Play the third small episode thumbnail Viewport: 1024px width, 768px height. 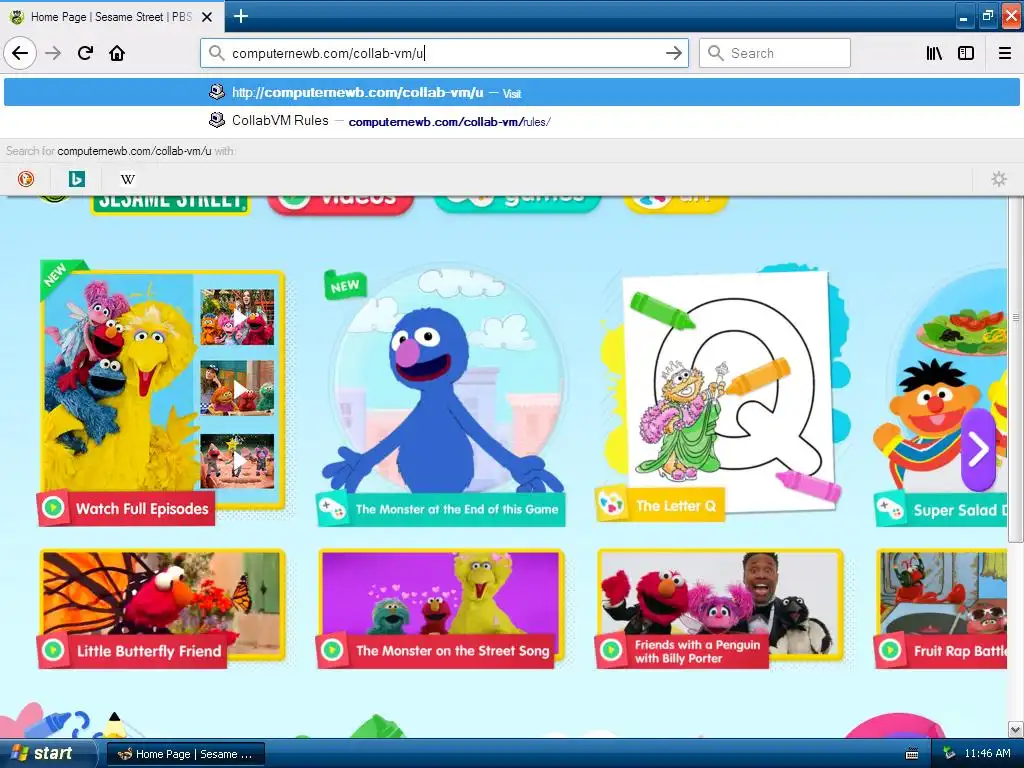pyautogui.click(x=237, y=461)
